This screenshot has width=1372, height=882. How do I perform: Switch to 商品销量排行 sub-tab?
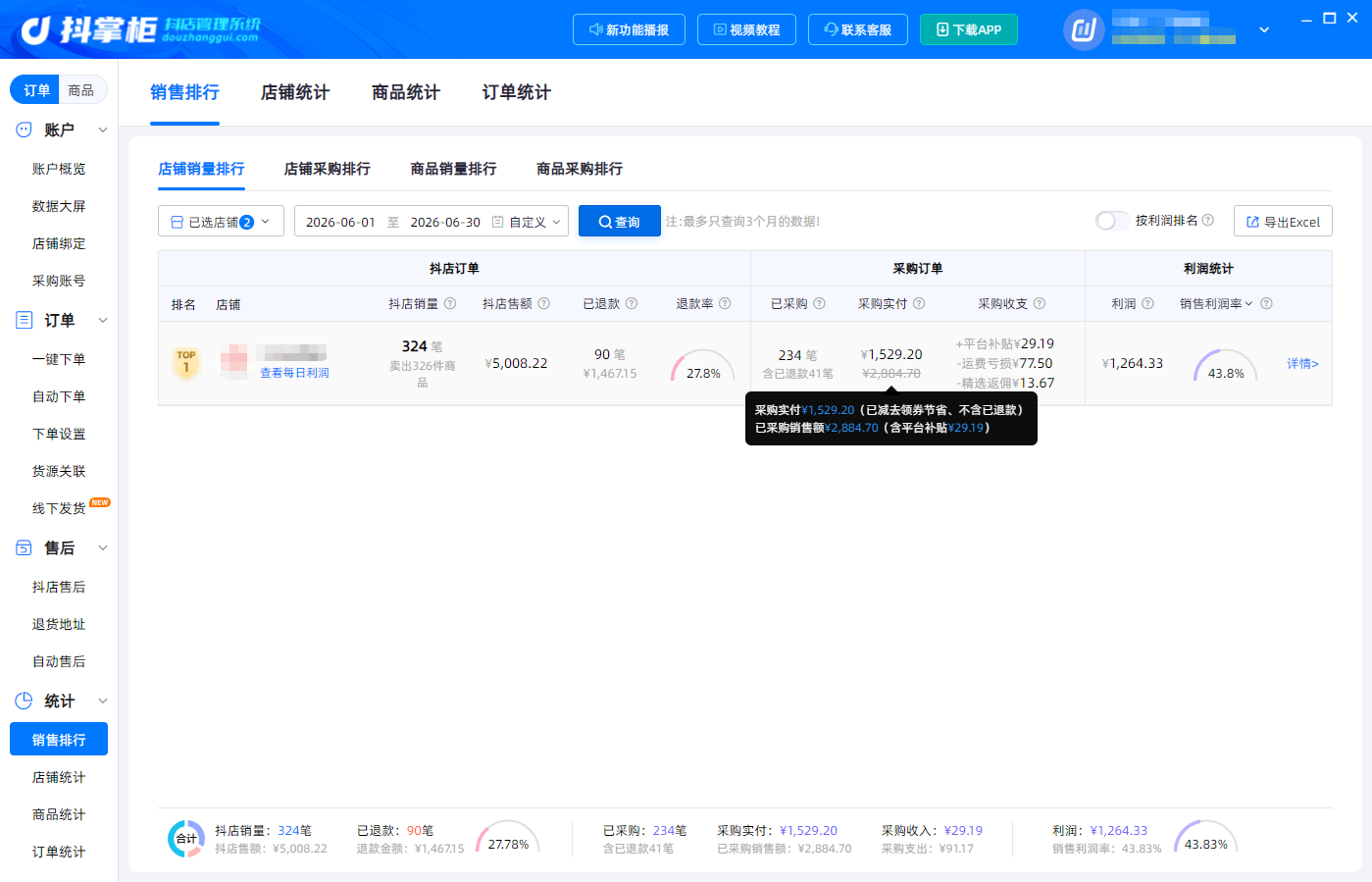[454, 169]
